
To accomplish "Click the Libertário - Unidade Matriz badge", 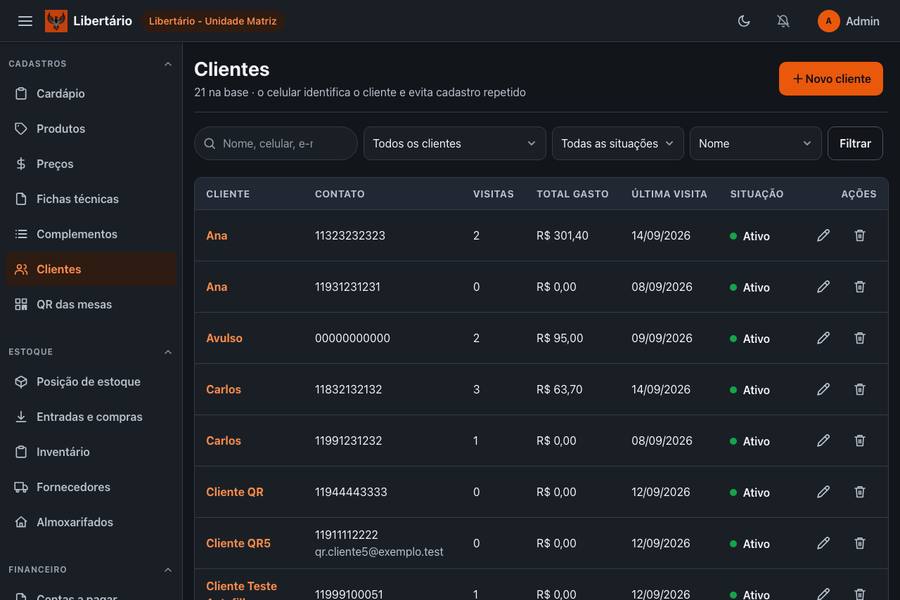I will pyautogui.click(x=212, y=21).
